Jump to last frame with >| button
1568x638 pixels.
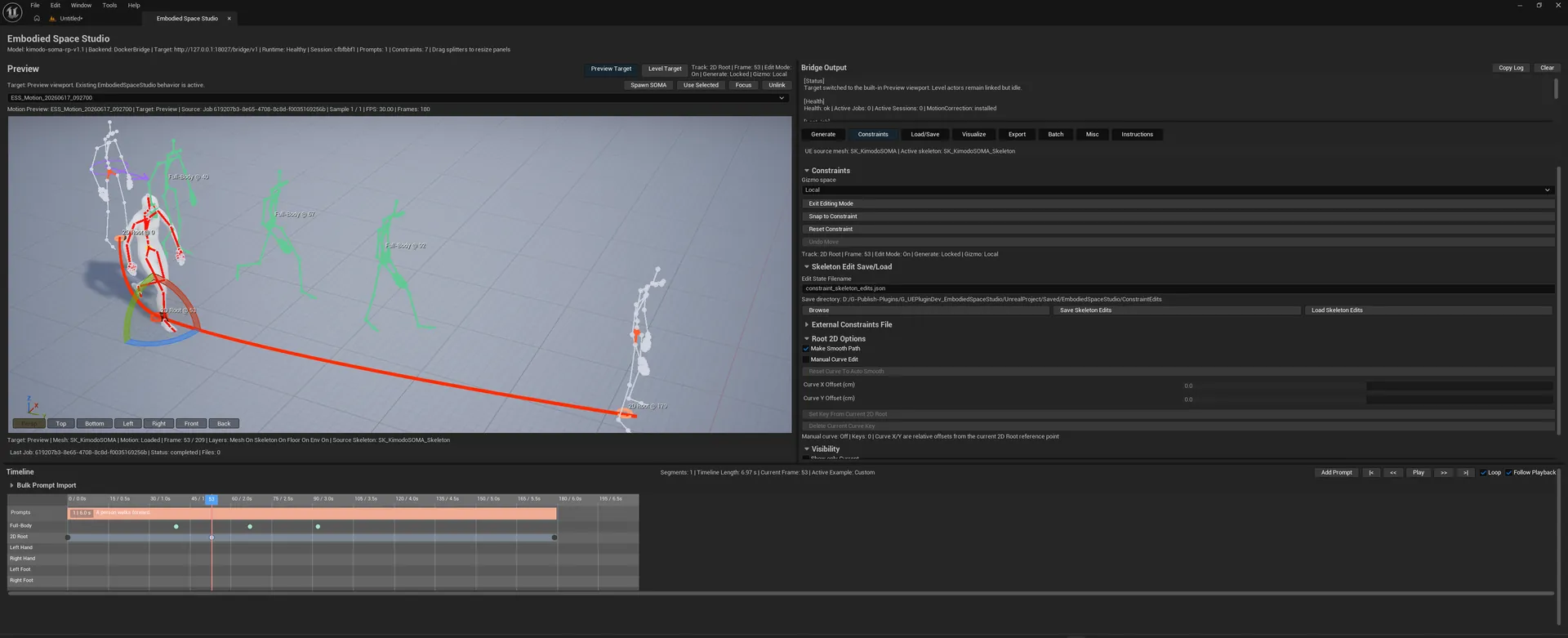coord(1466,472)
